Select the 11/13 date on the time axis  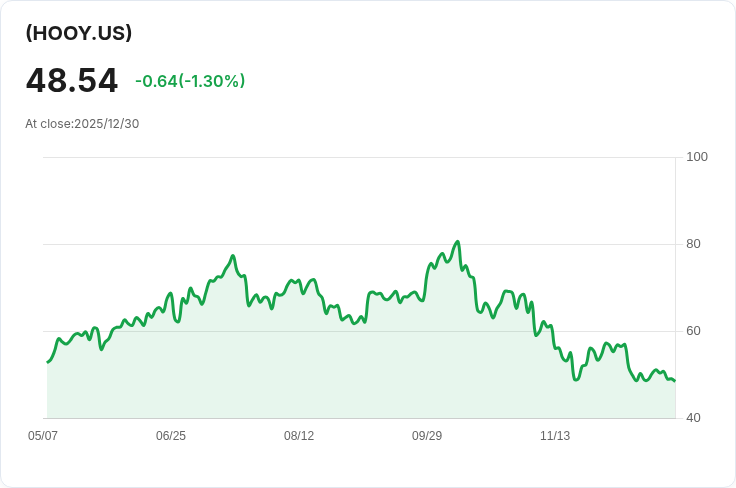(x=555, y=436)
